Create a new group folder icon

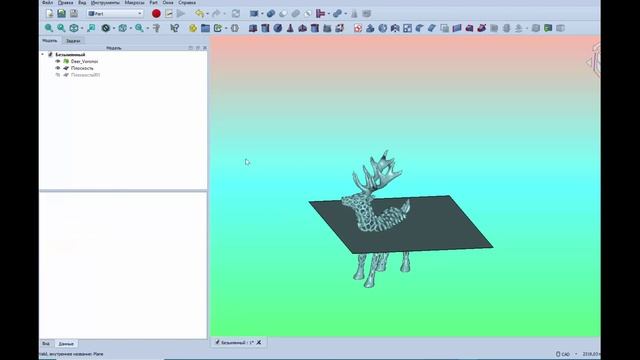pos(205,28)
